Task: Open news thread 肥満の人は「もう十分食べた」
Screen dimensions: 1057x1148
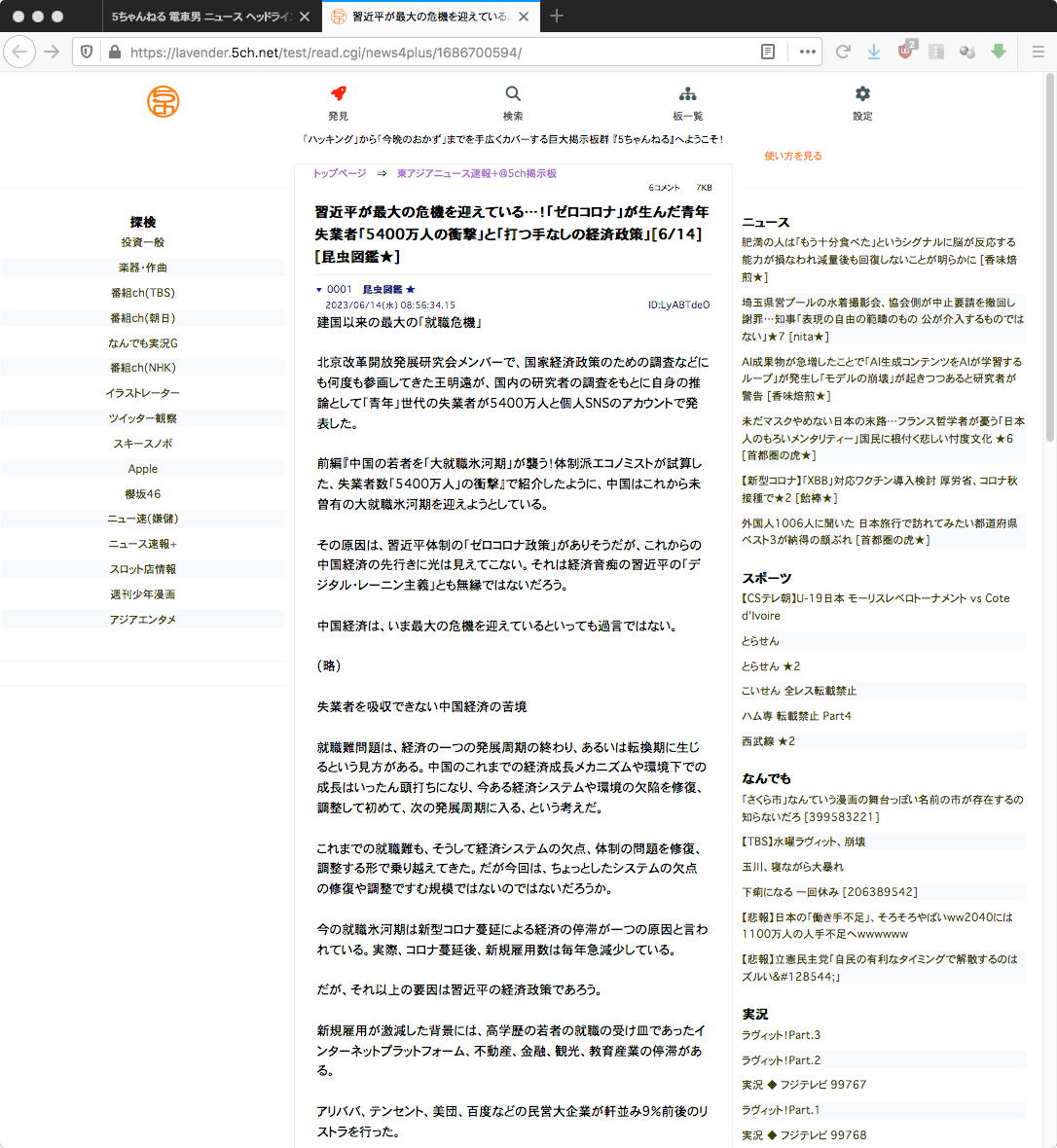Action: coord(879,260)
